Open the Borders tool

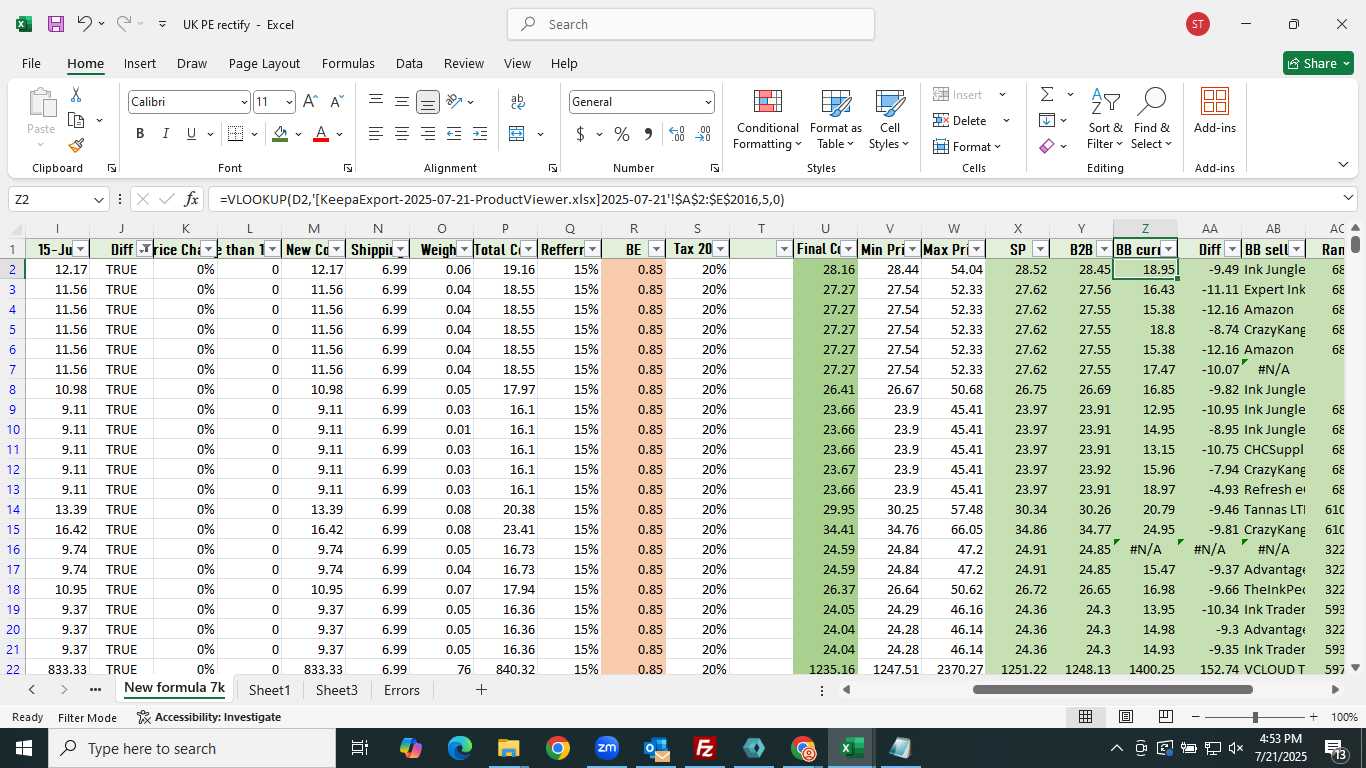235,134
